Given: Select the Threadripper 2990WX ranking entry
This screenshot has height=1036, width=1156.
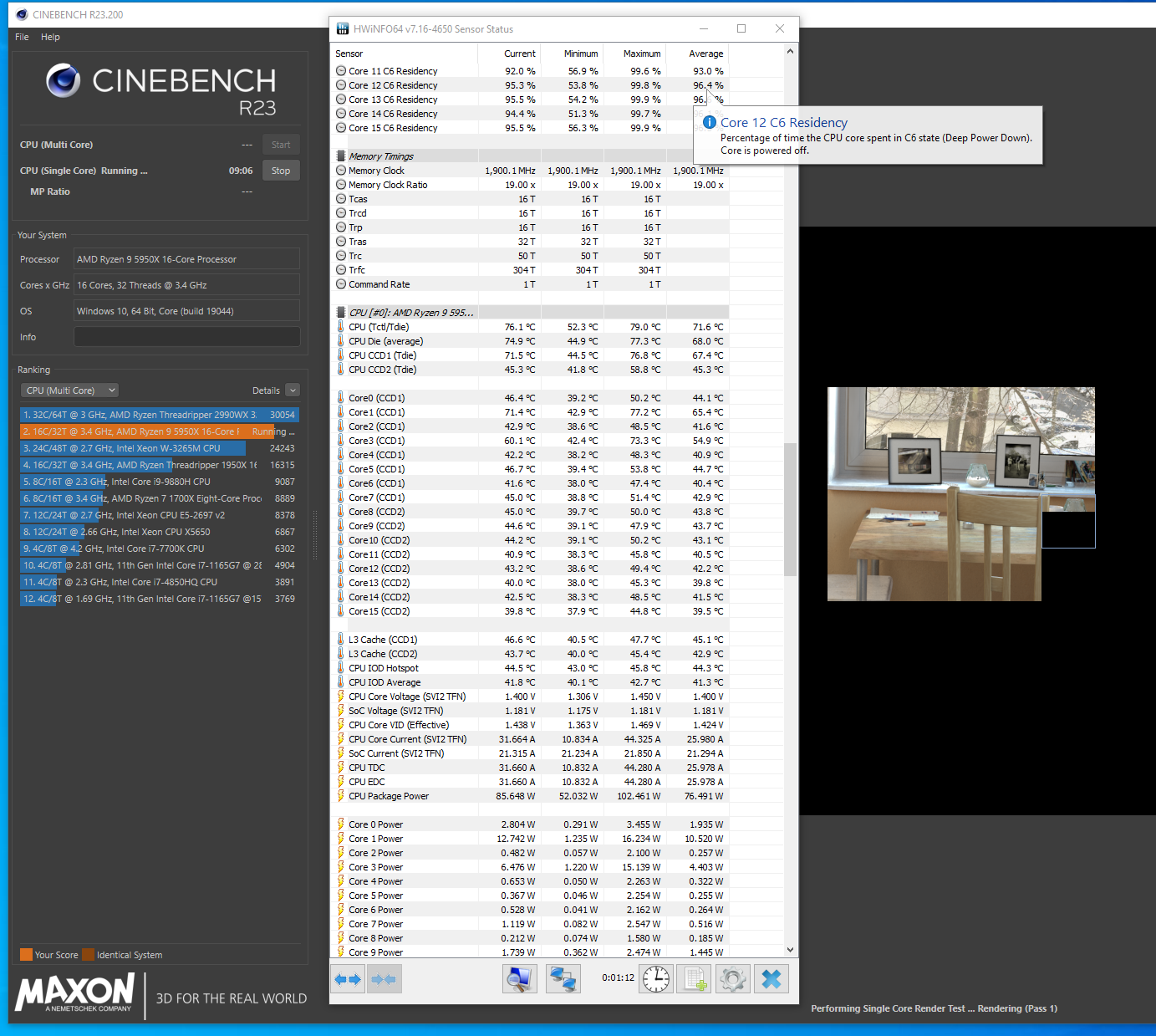Looking at the screenshot, I should 159,415.
